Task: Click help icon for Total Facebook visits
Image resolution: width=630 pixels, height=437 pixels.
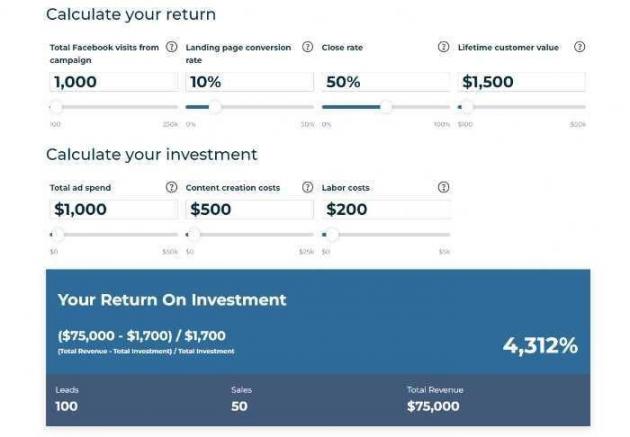Action: tap(171, 47)
